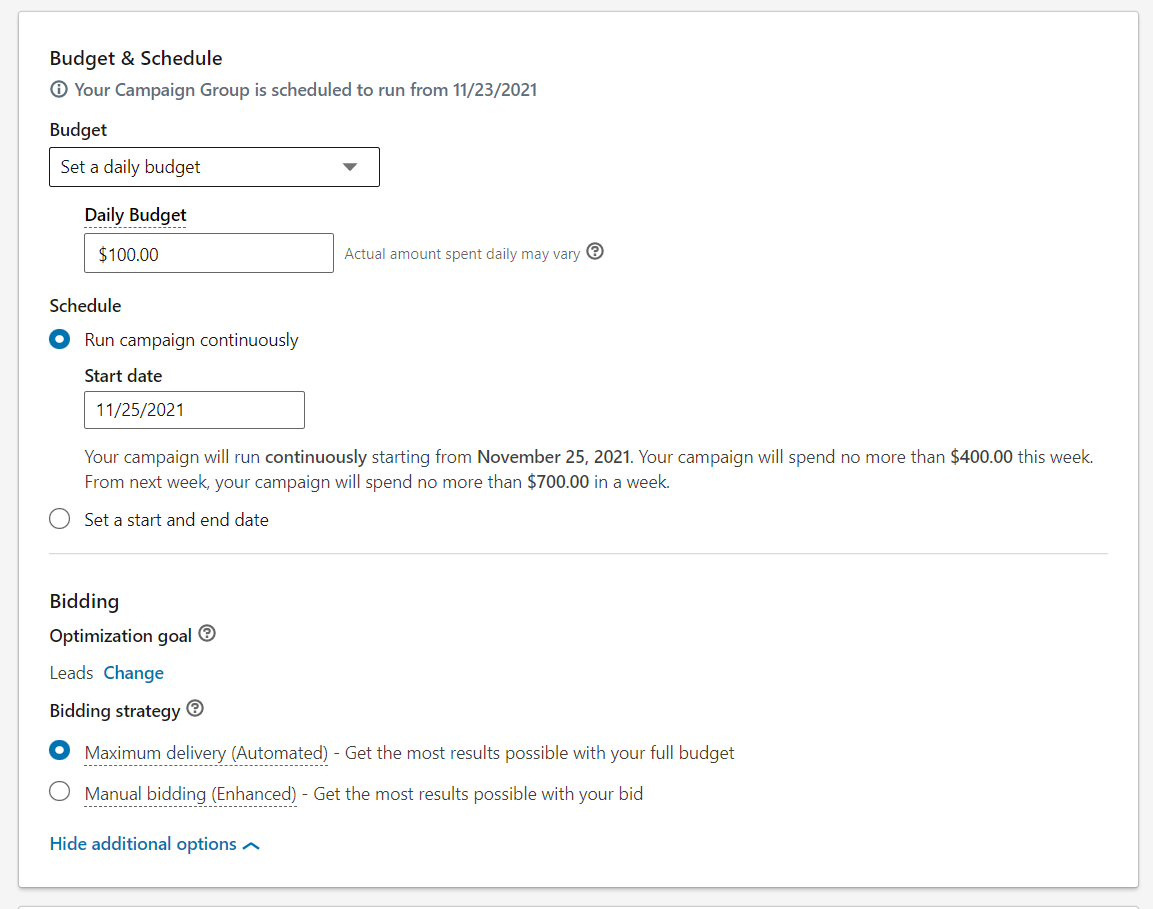Viewport: 1153px width, 909px height.
Task: Open the help tooltip about daily spend varying
Action: [x=595, y=252]
